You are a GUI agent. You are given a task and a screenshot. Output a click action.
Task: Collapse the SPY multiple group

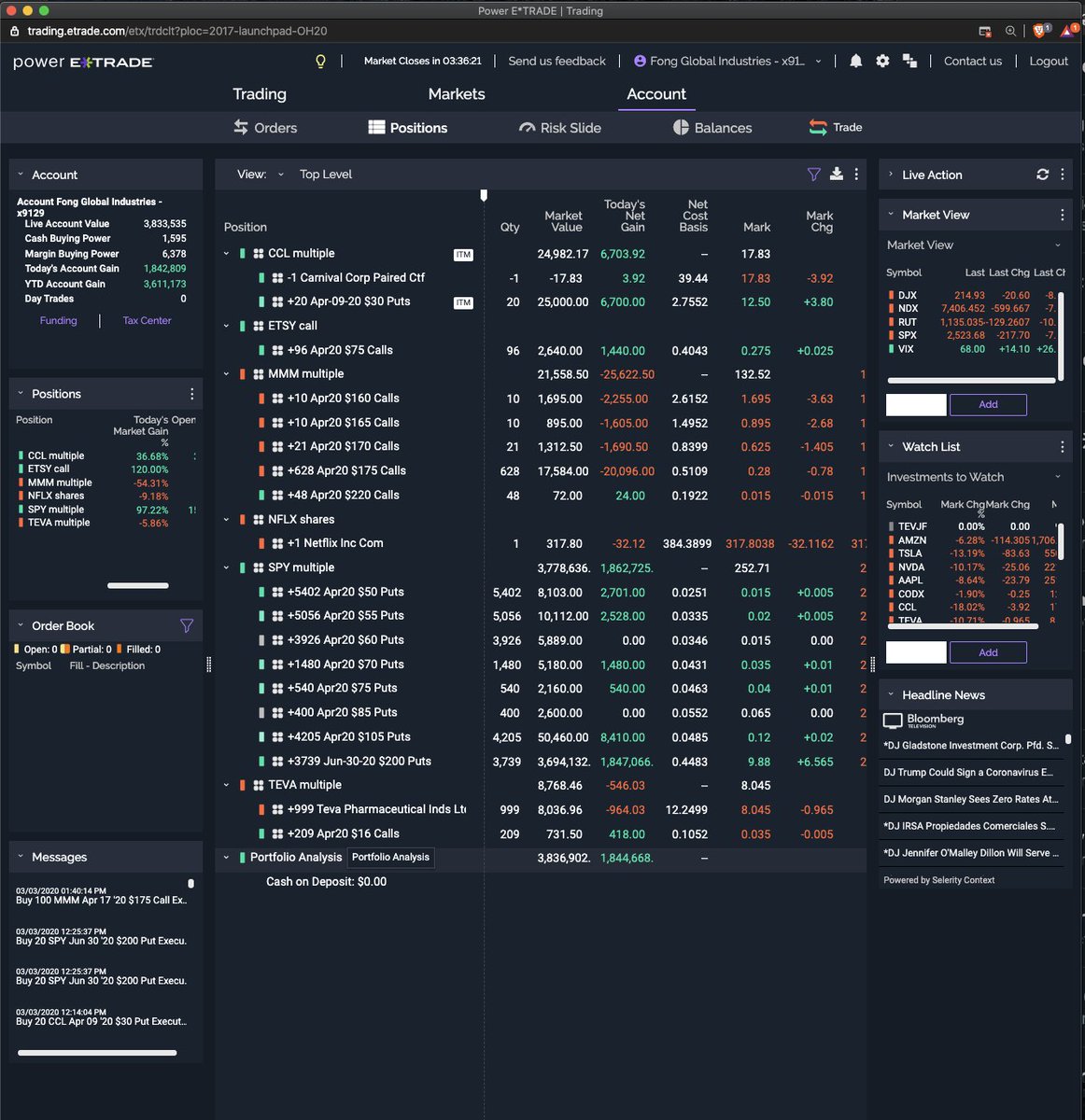point(226,567)
